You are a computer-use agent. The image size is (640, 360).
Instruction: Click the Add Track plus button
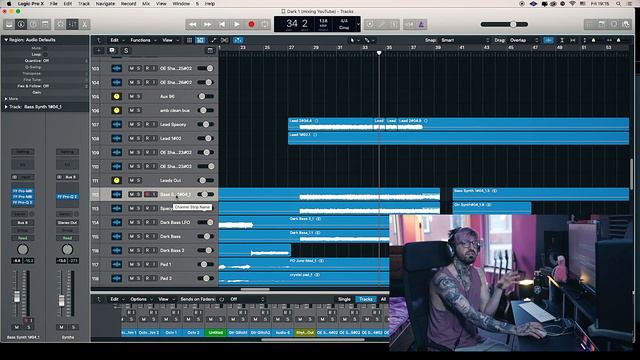tap(98, 50)
